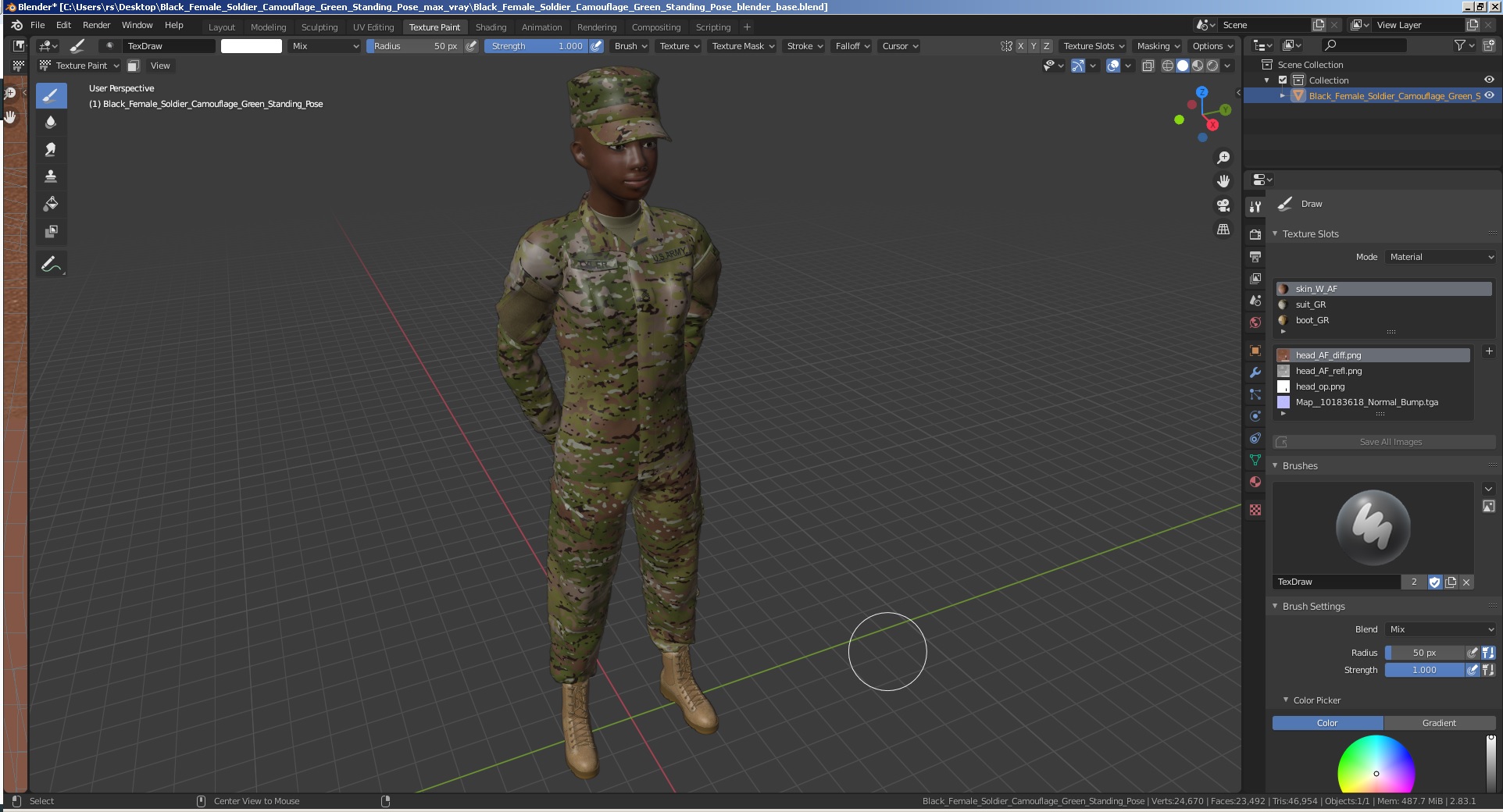Open Modifiers wrench properties tab
The image size is (1503, 812).
1255,372
